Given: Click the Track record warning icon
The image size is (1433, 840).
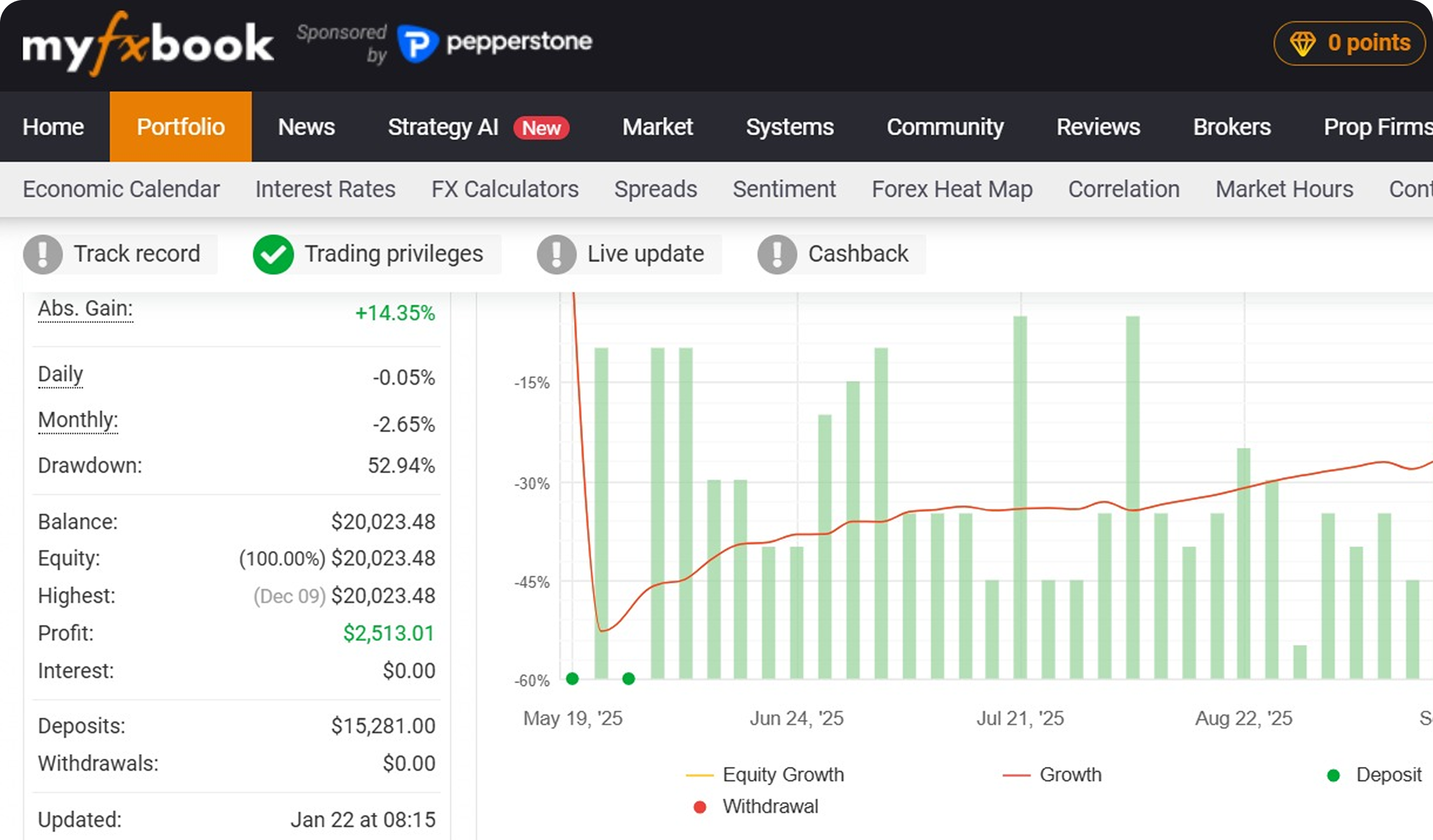Looking at the screenshot, I should tap(43, 254).
